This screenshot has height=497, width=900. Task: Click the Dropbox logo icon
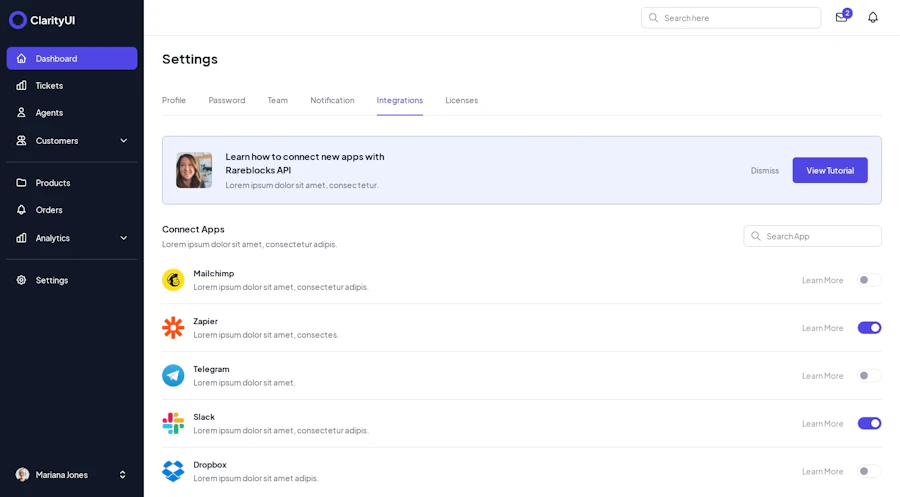[x=173, y=471]
